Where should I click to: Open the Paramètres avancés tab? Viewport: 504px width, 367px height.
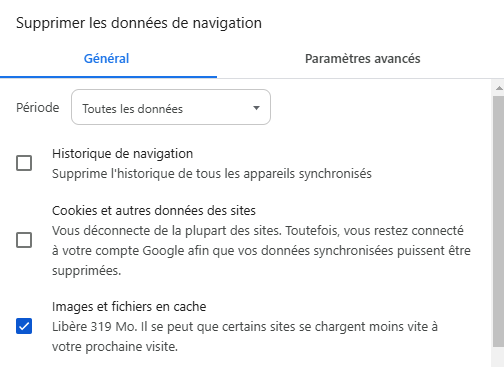coord(362,59)
